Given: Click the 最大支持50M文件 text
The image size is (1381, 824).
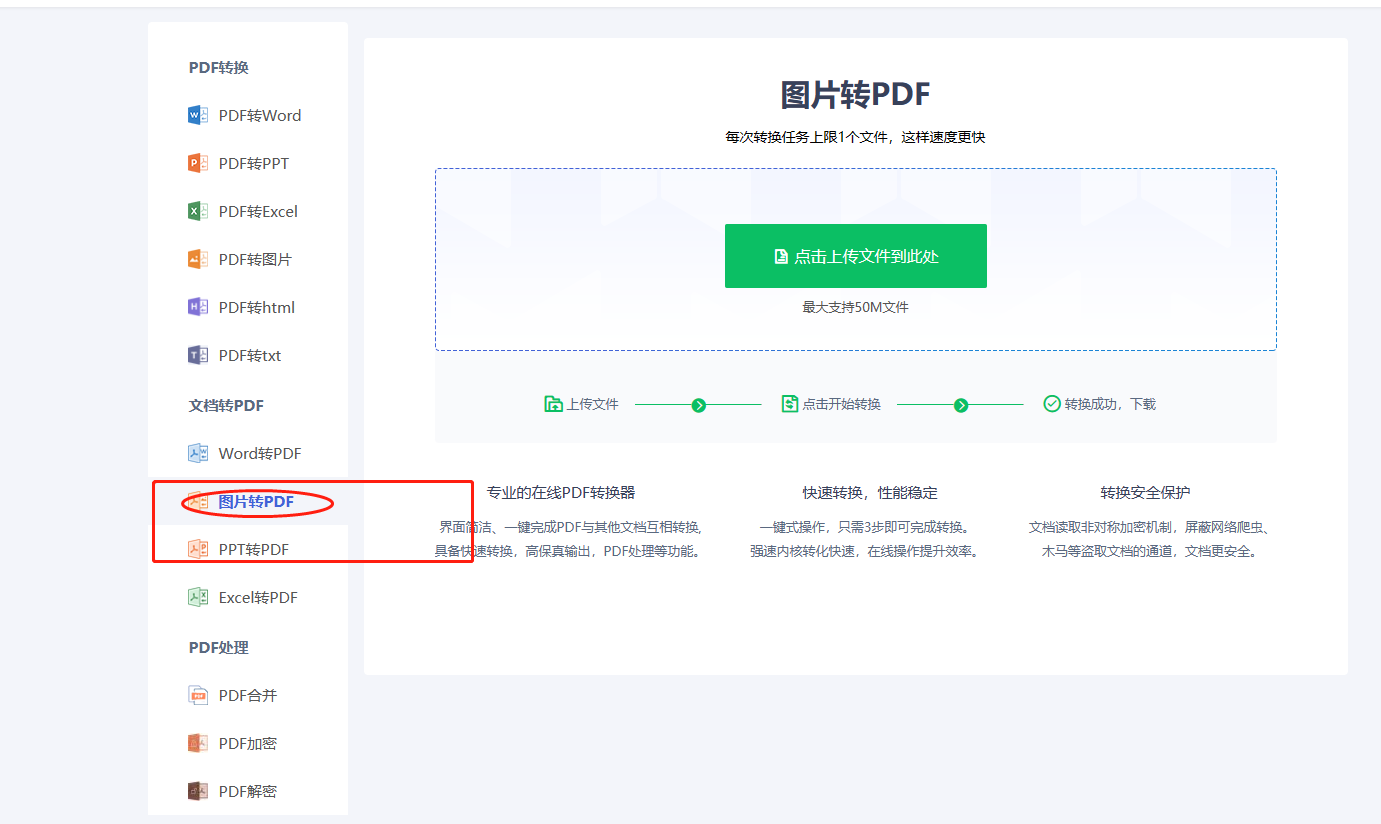Looking at the screenshot, I should [x=856, y=307].
